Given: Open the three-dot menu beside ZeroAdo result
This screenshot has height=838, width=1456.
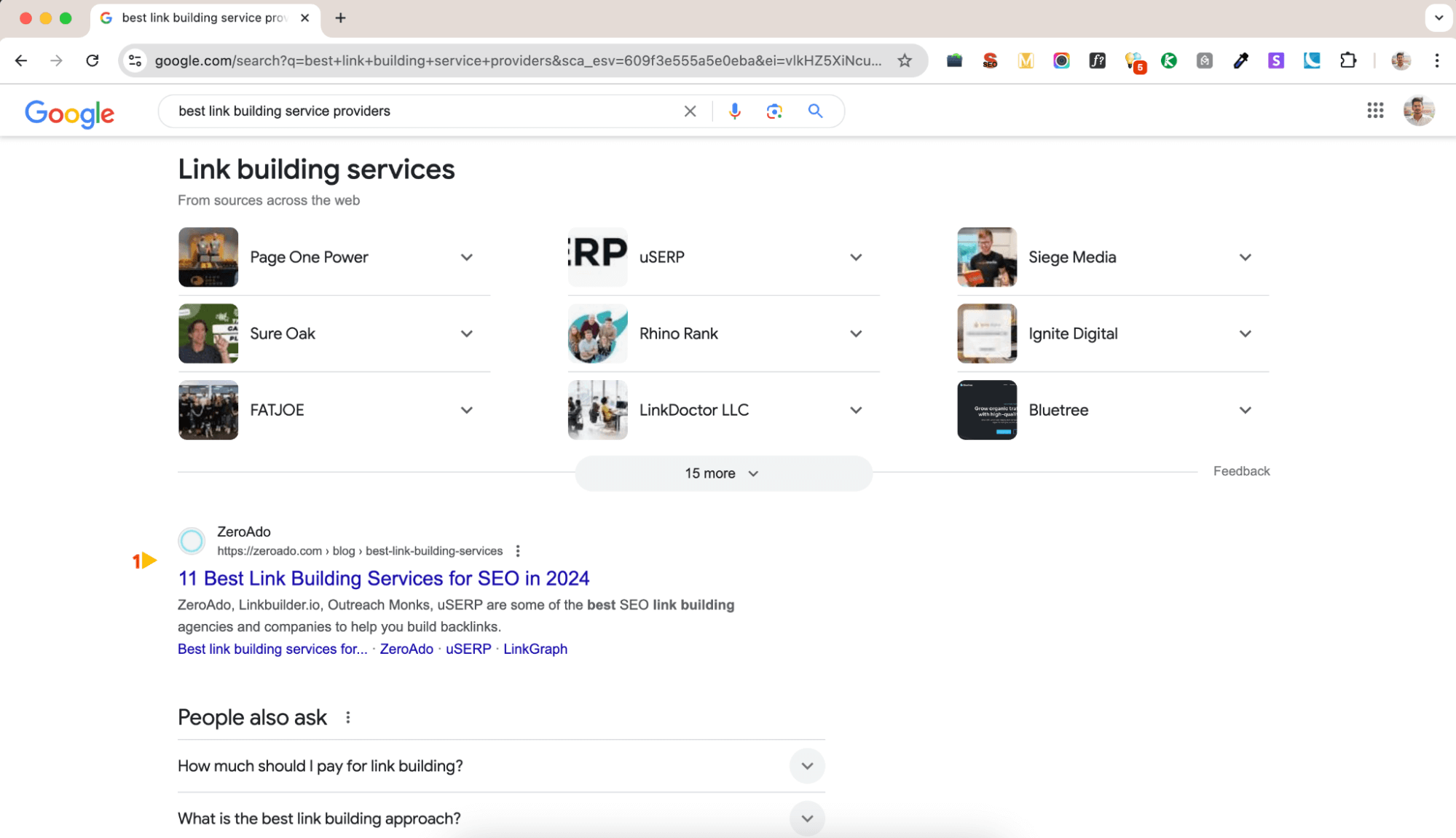Looking at the screenshot, I should pos(517,551).
